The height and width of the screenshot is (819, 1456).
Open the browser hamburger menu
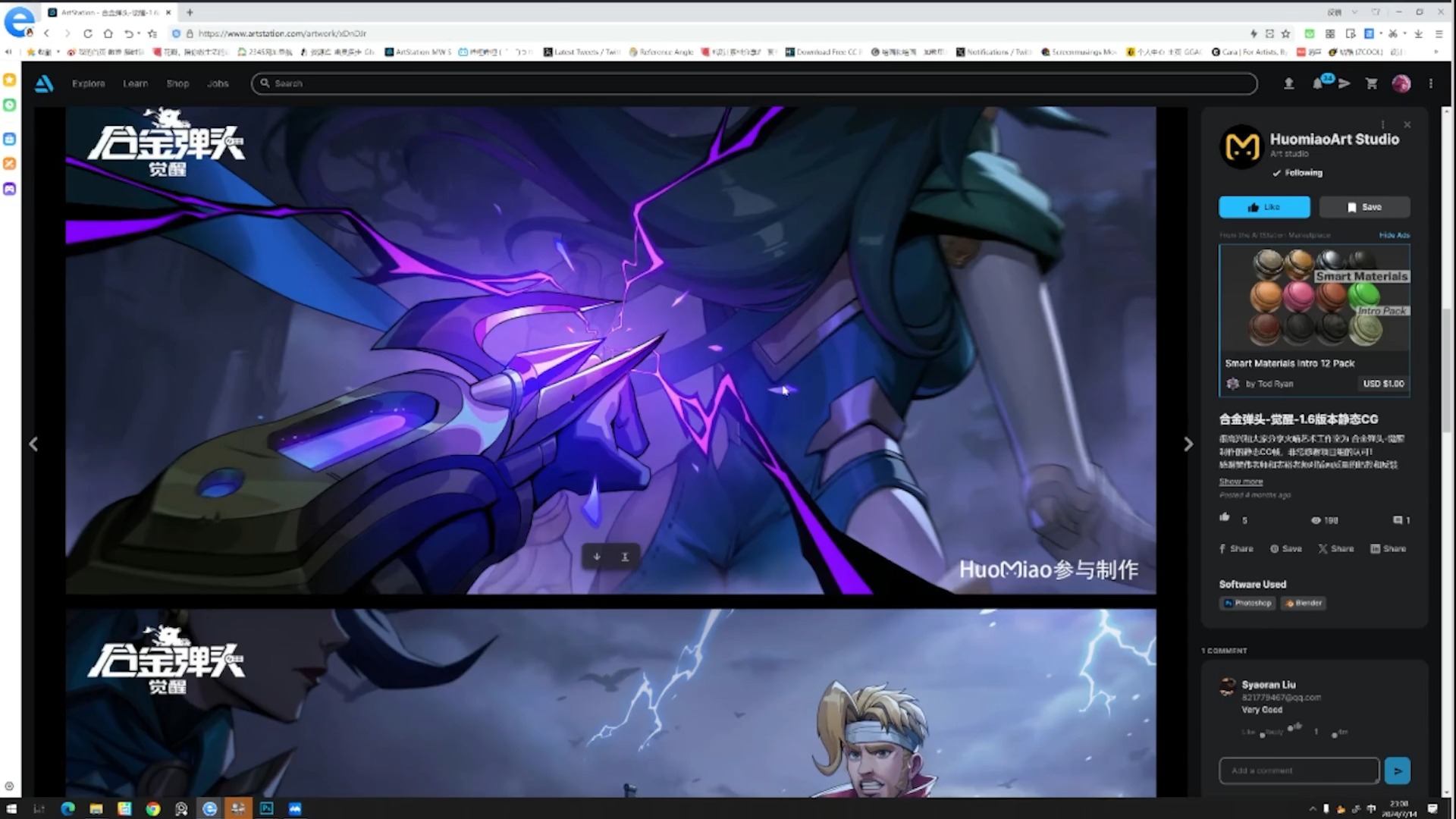pyautogui.click(x=1439, y=33)
